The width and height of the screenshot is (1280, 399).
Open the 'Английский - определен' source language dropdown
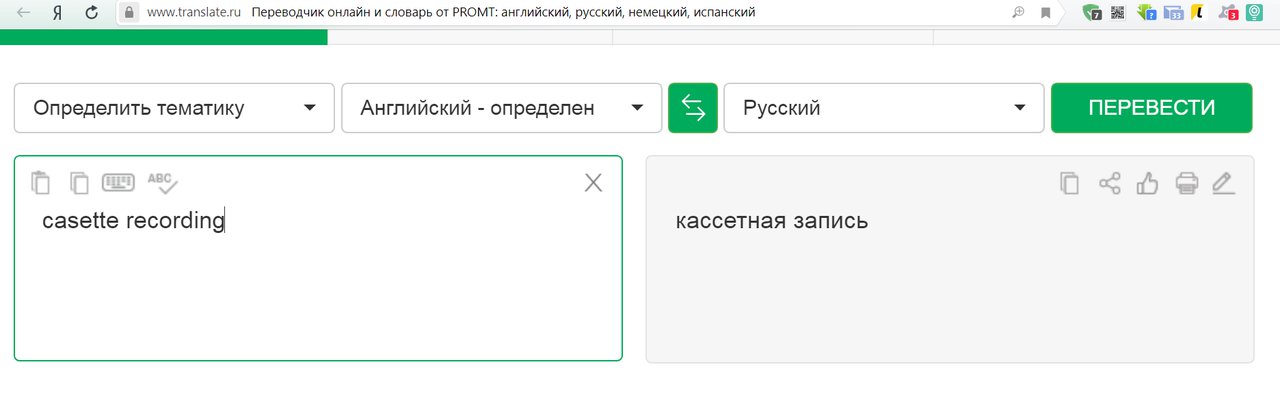[502, 108]
